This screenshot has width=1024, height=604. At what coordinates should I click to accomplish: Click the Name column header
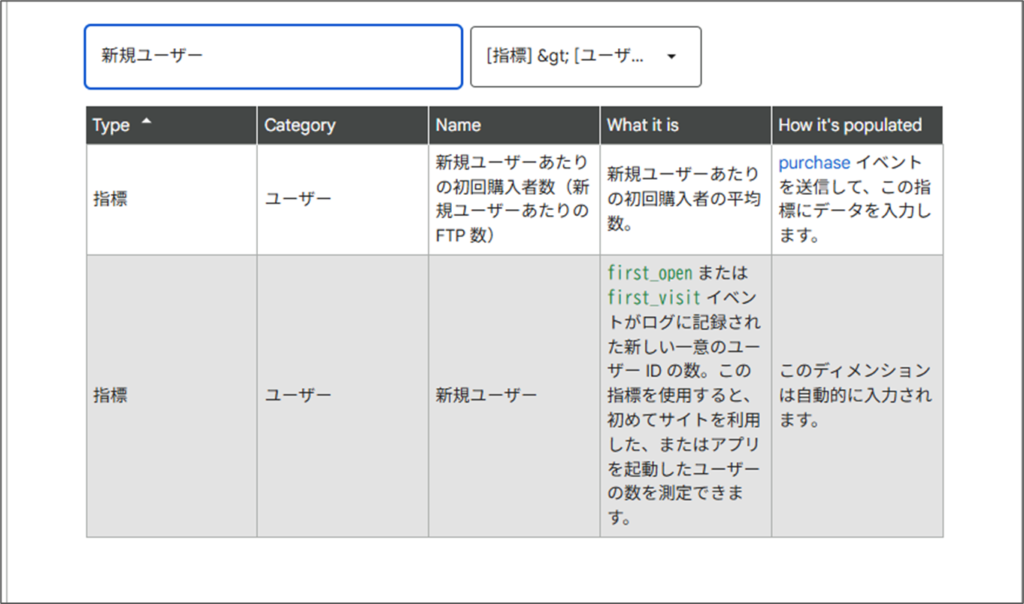coord(458,126)
